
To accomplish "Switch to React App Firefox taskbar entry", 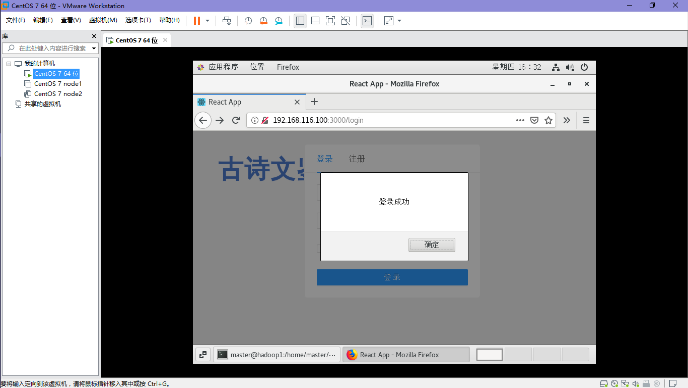I will pyautogui.click(x=406, y=355).
